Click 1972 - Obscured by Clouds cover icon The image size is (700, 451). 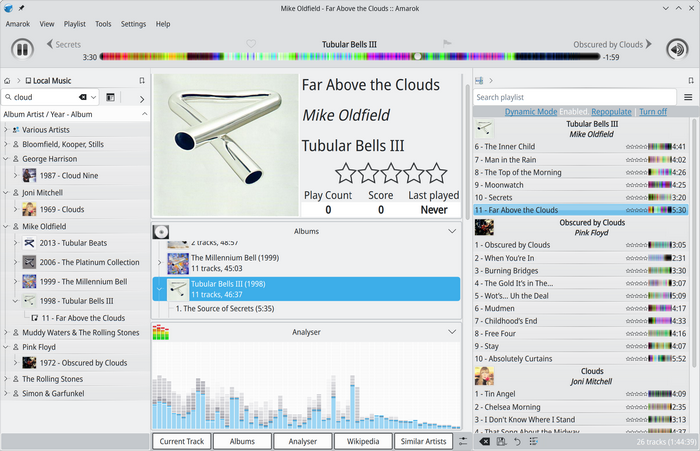tap(29, 363)
